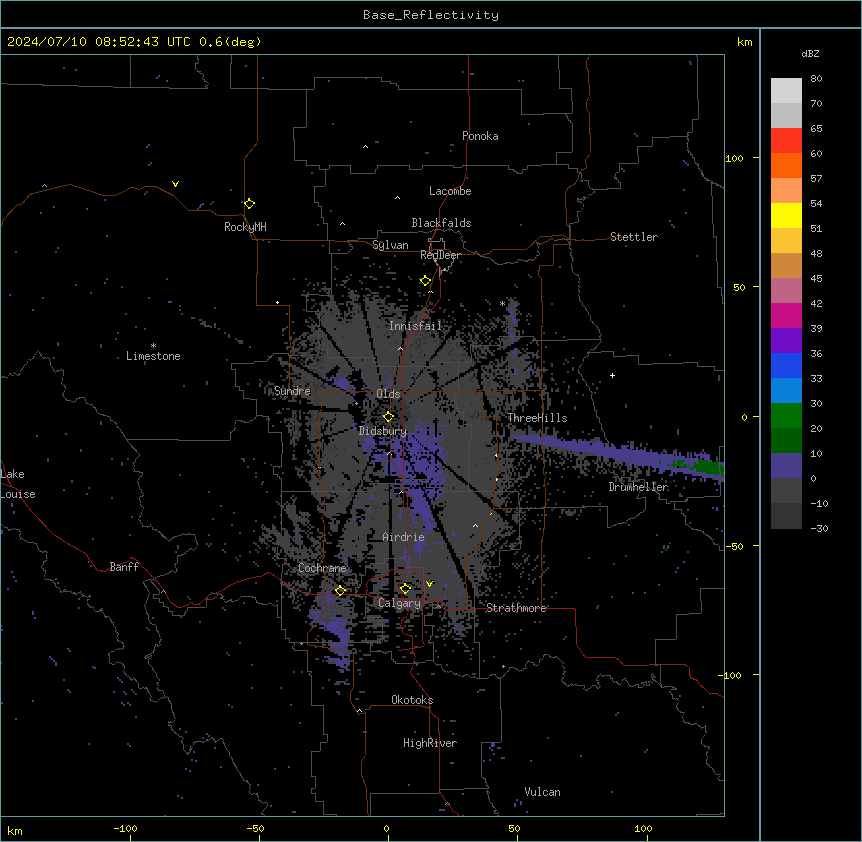Click the asterisk marker above Limestone
Image resolution: width=862 pixels, height=842 pixels.
point(153,346)
